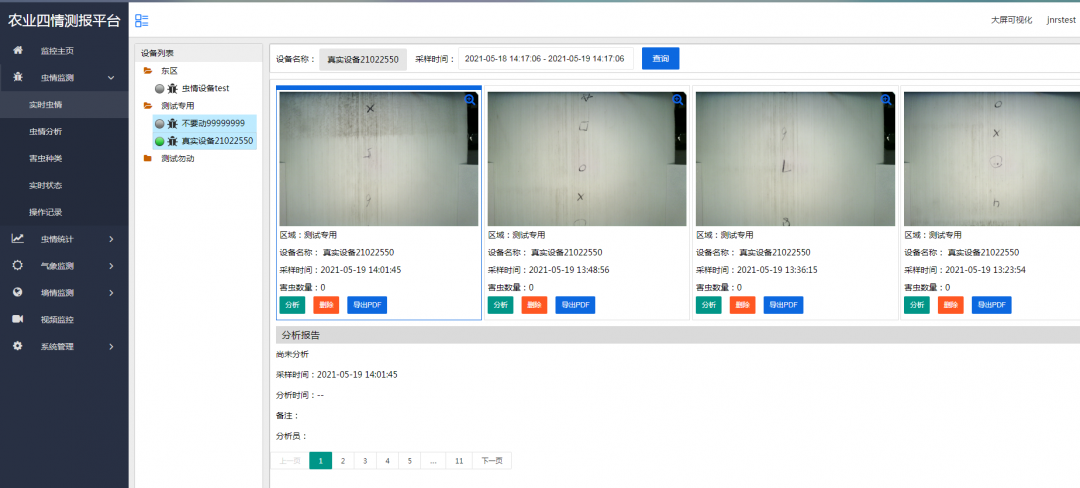Screen dimensions: 1080x488
Task: Open the 13:36:15 sample image thumbnail
Action: (795, 159)
